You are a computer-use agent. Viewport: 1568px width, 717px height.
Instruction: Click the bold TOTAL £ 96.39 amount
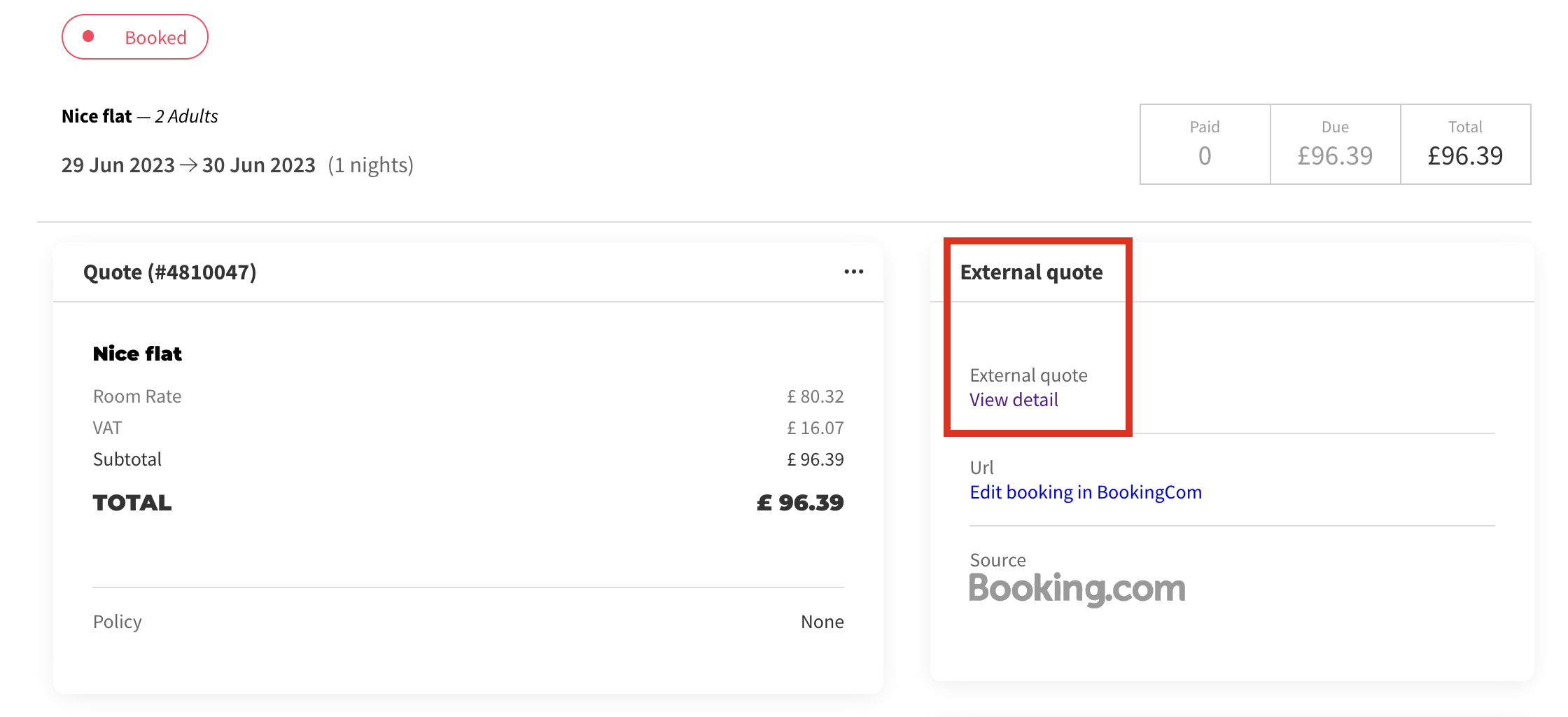(x=800, y=503)
